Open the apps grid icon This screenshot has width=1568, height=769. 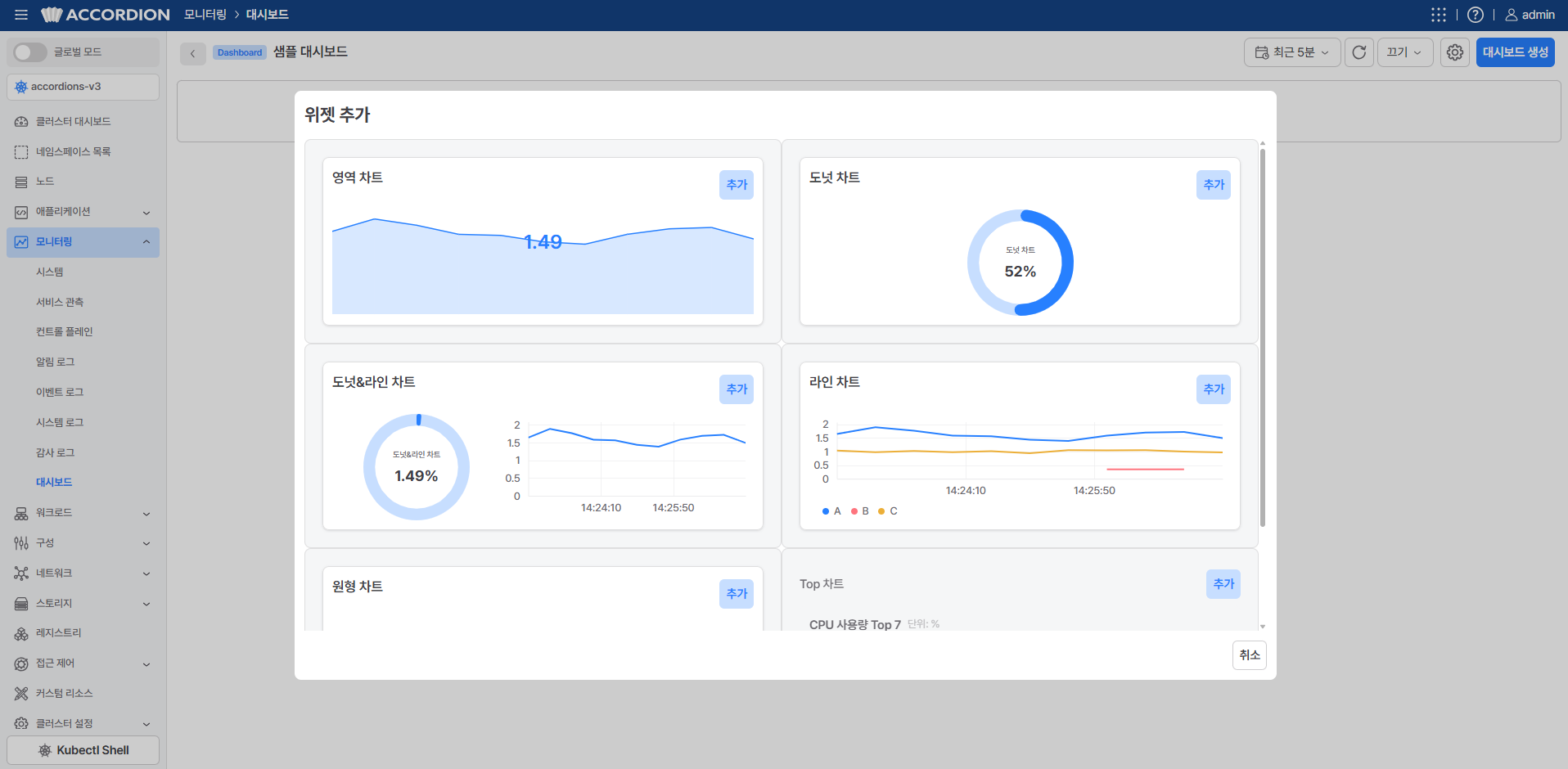[x=1439, y=15]
